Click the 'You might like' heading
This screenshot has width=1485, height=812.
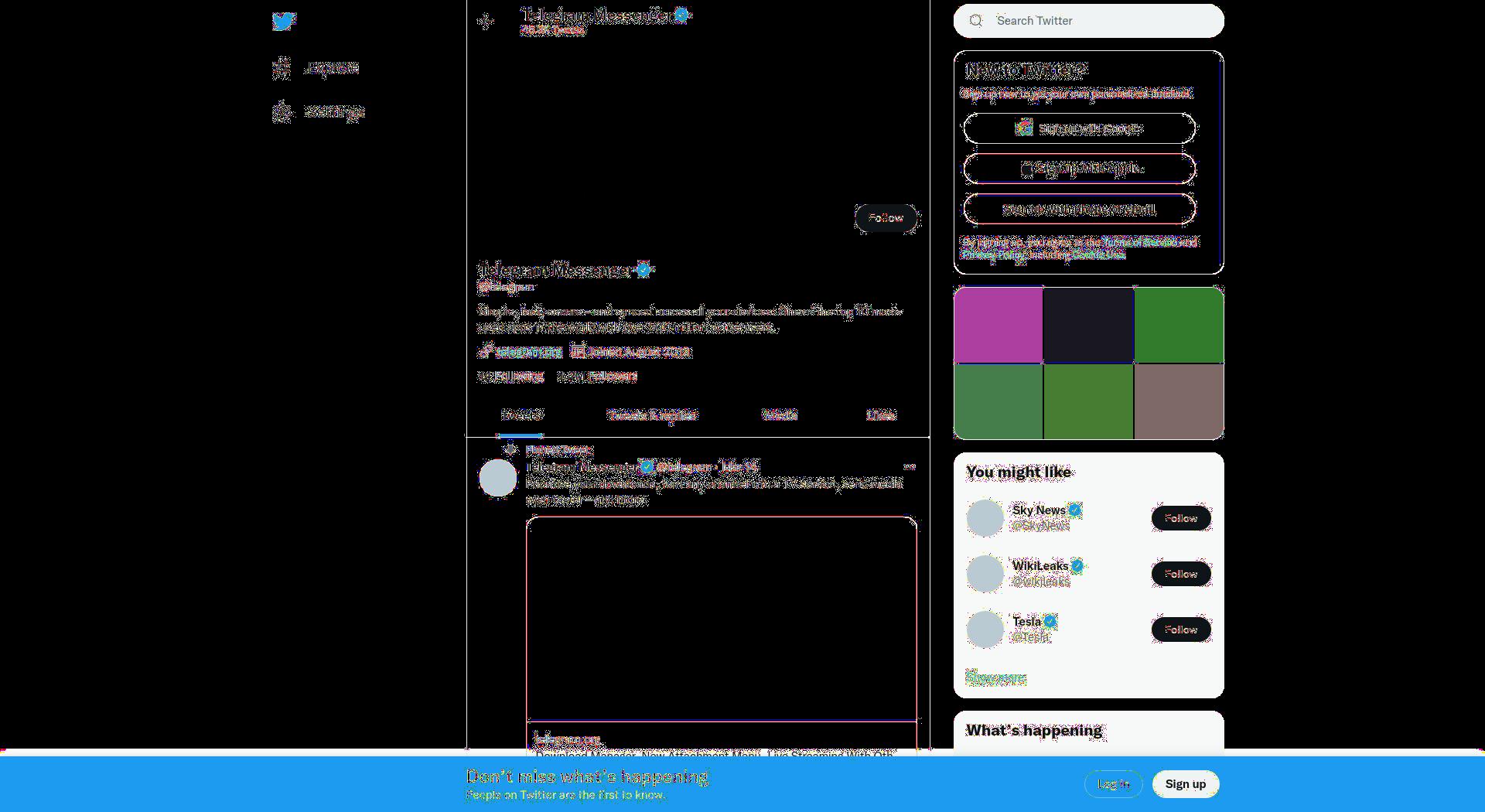pyautogui.click(x=1019, y=472)
